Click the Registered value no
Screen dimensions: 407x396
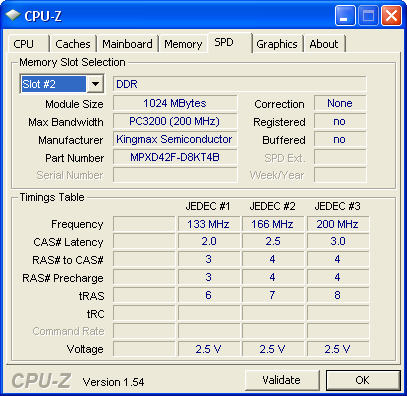click(340, 121)
